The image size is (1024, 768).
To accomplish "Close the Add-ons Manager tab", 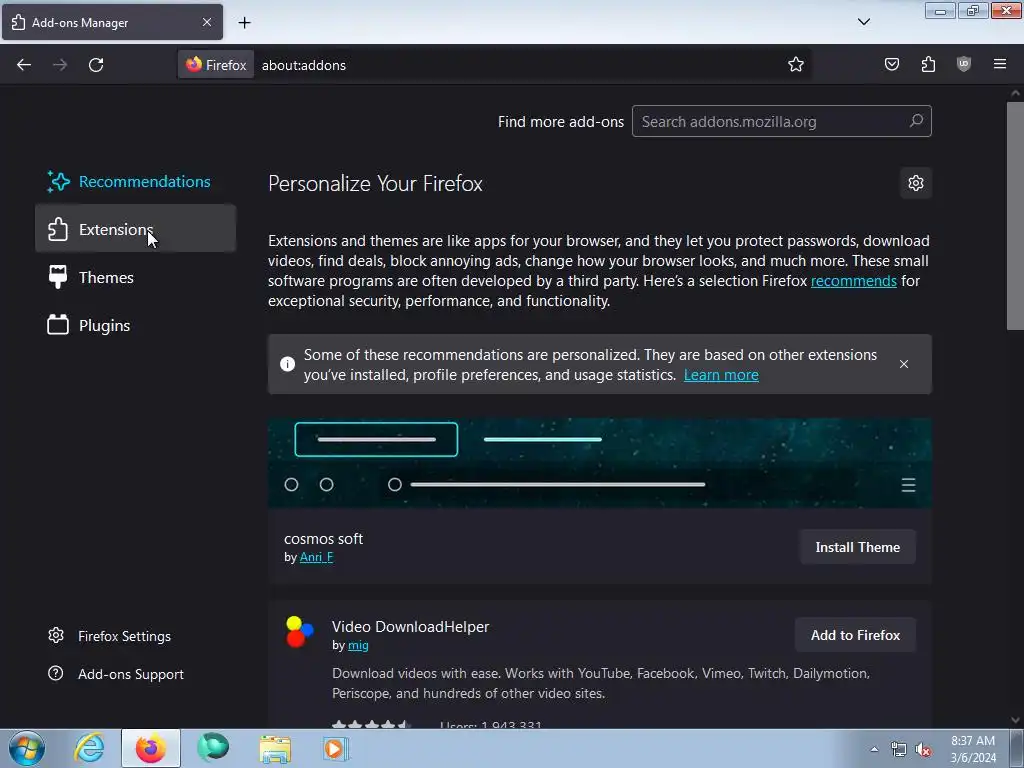I will pyautogui.click(x=206, y=22).
